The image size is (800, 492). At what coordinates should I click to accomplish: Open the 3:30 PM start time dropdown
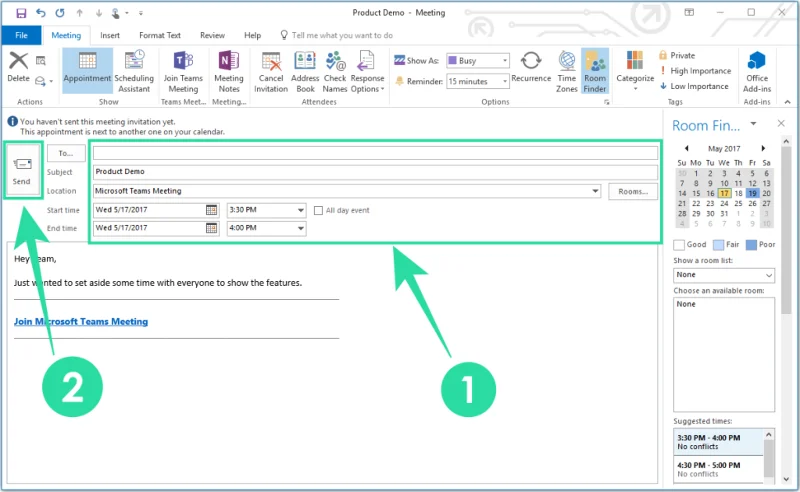click(x=301, y=210)
